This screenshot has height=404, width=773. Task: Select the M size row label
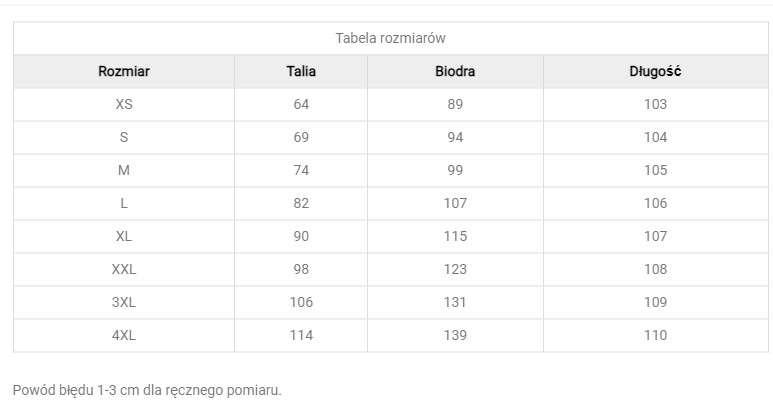coord(124,170)
